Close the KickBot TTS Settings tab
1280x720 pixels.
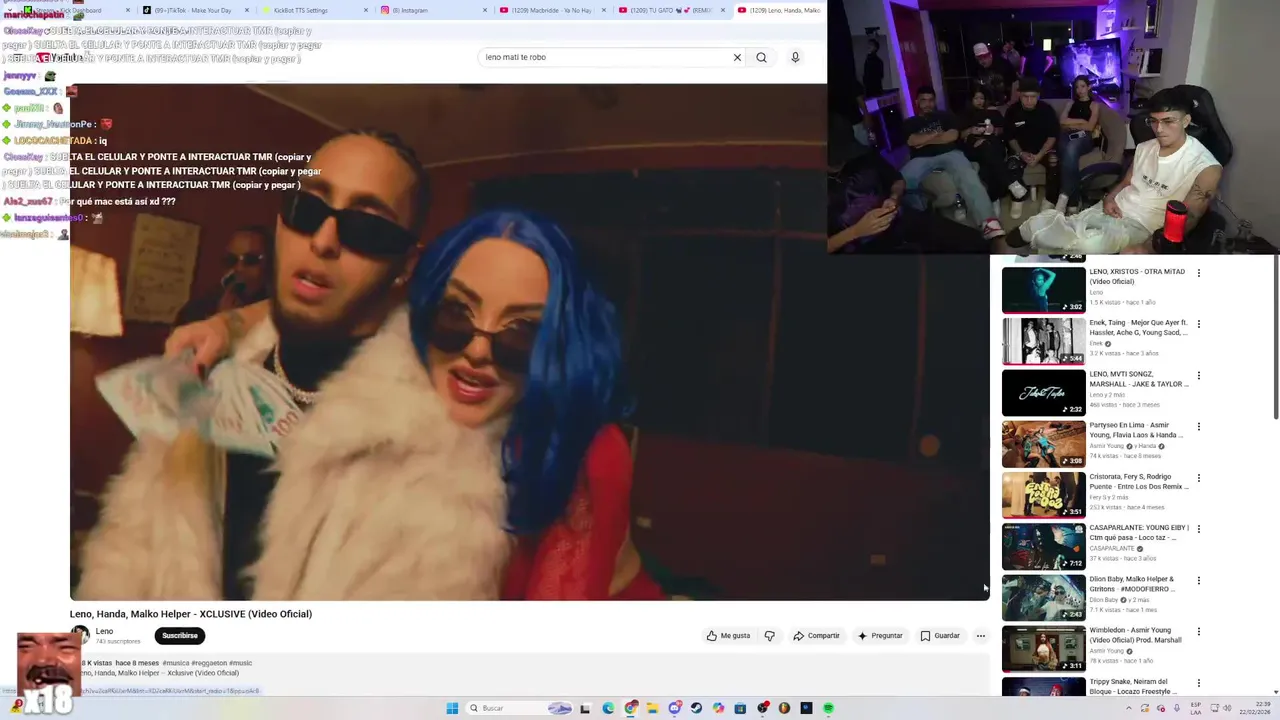366,10
